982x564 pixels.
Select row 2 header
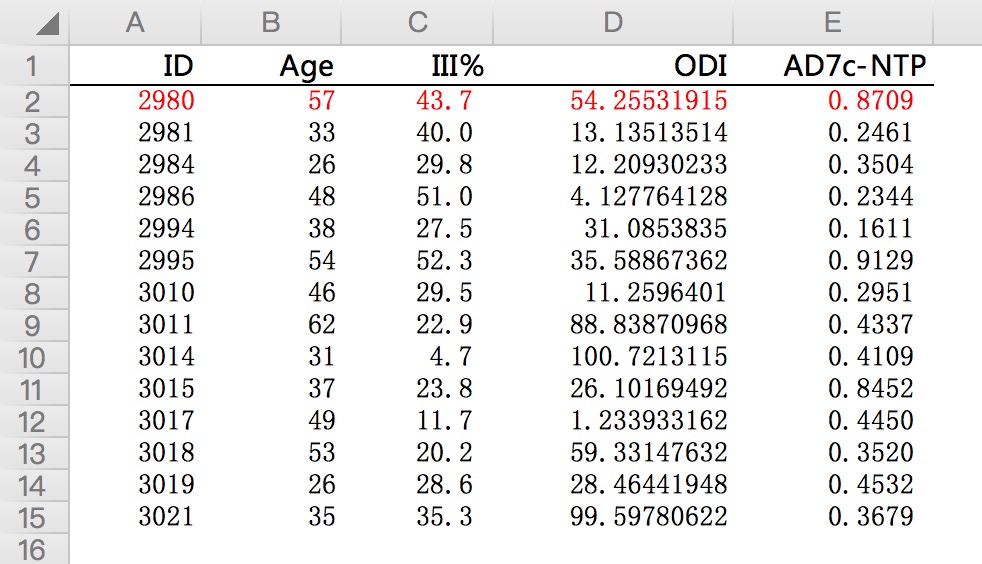[34, 101]
